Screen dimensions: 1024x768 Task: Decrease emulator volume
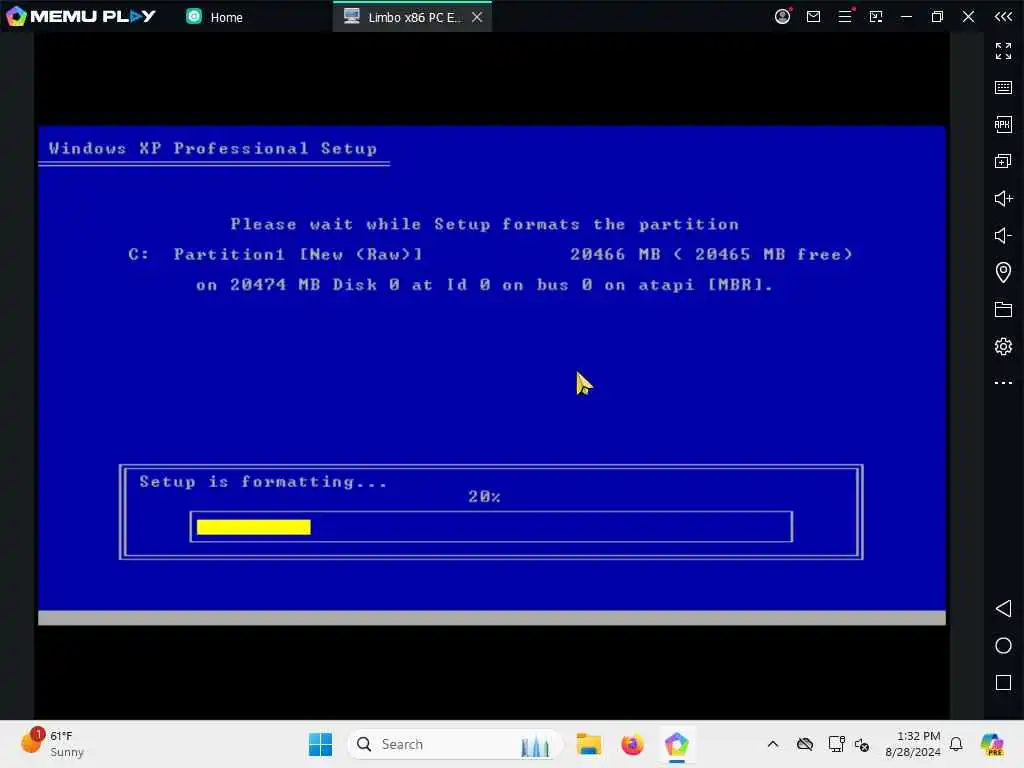tap(1003, 235)
